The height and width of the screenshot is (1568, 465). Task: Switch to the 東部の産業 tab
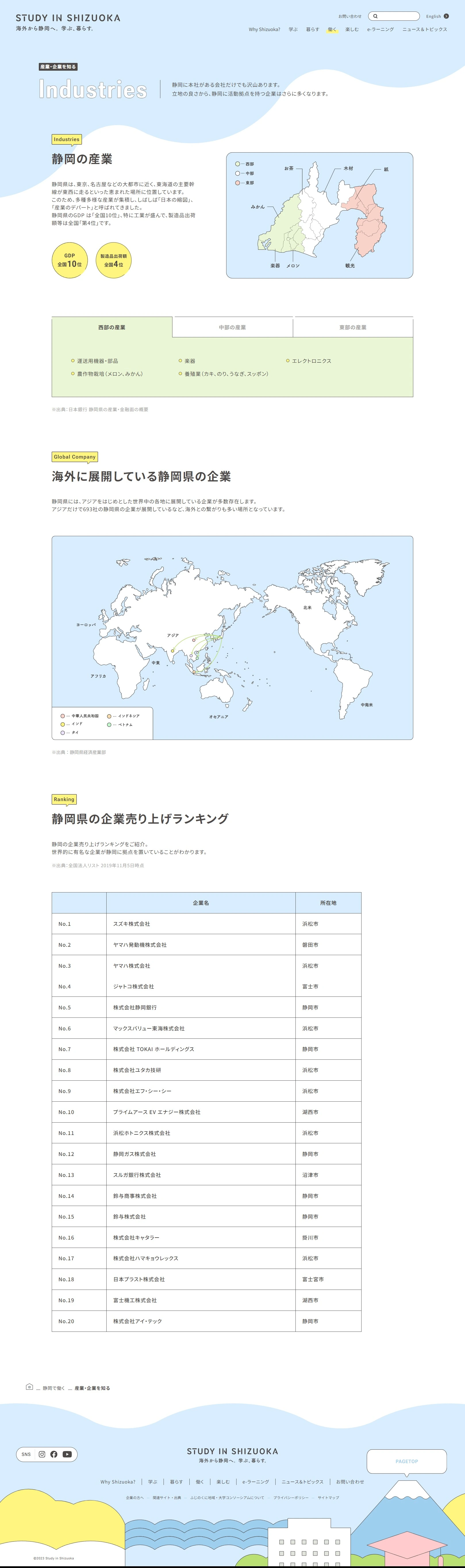[353, 328]
